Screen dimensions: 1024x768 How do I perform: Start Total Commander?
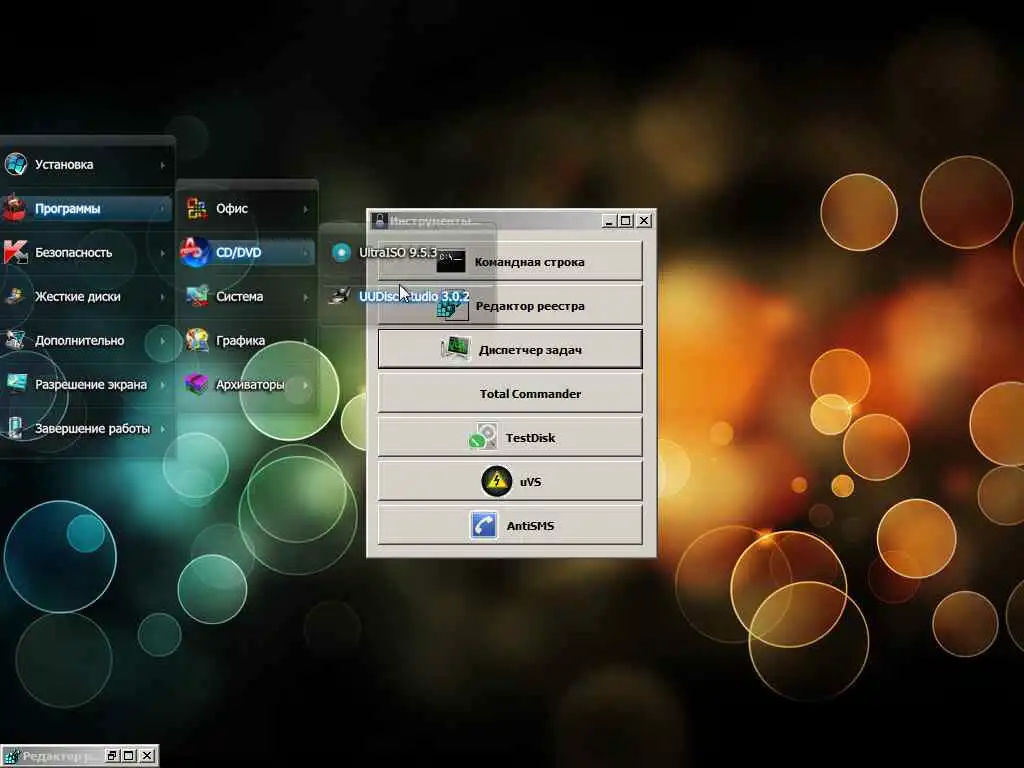pos(510,393)
